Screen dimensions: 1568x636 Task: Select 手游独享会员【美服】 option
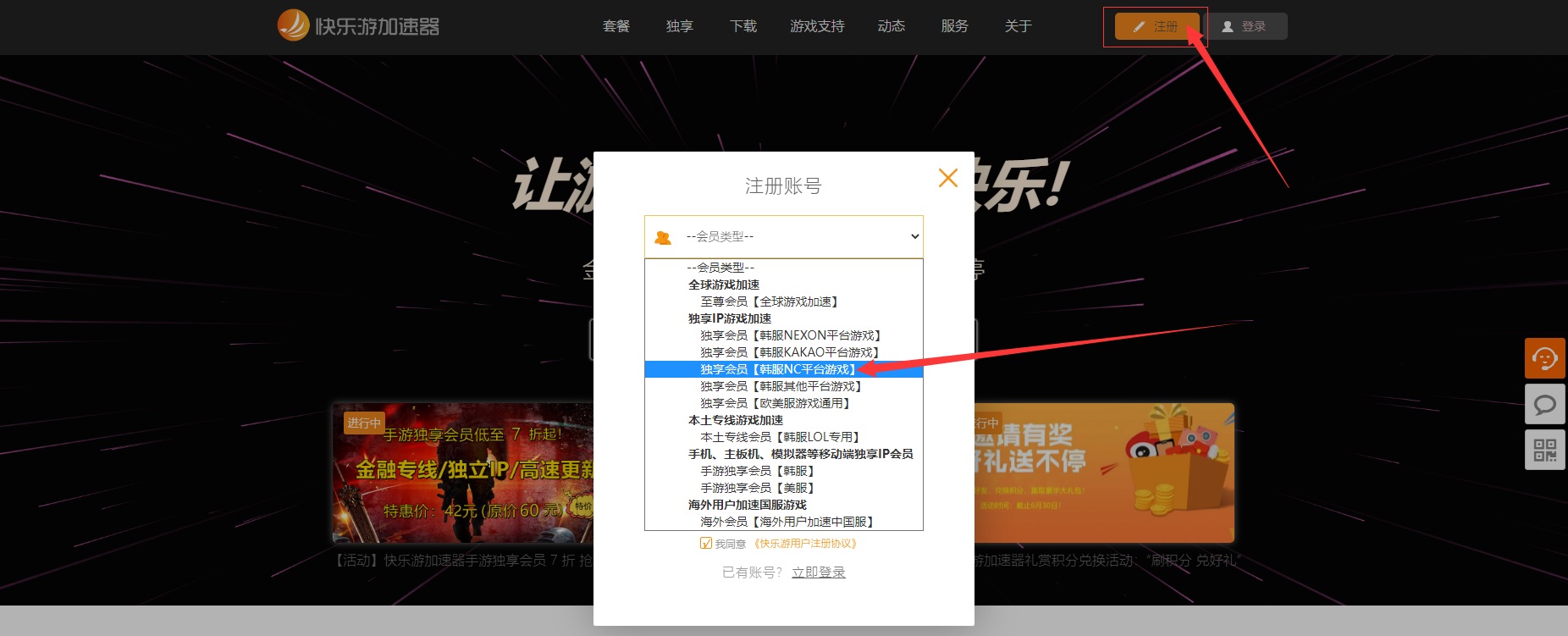(784, 488)
